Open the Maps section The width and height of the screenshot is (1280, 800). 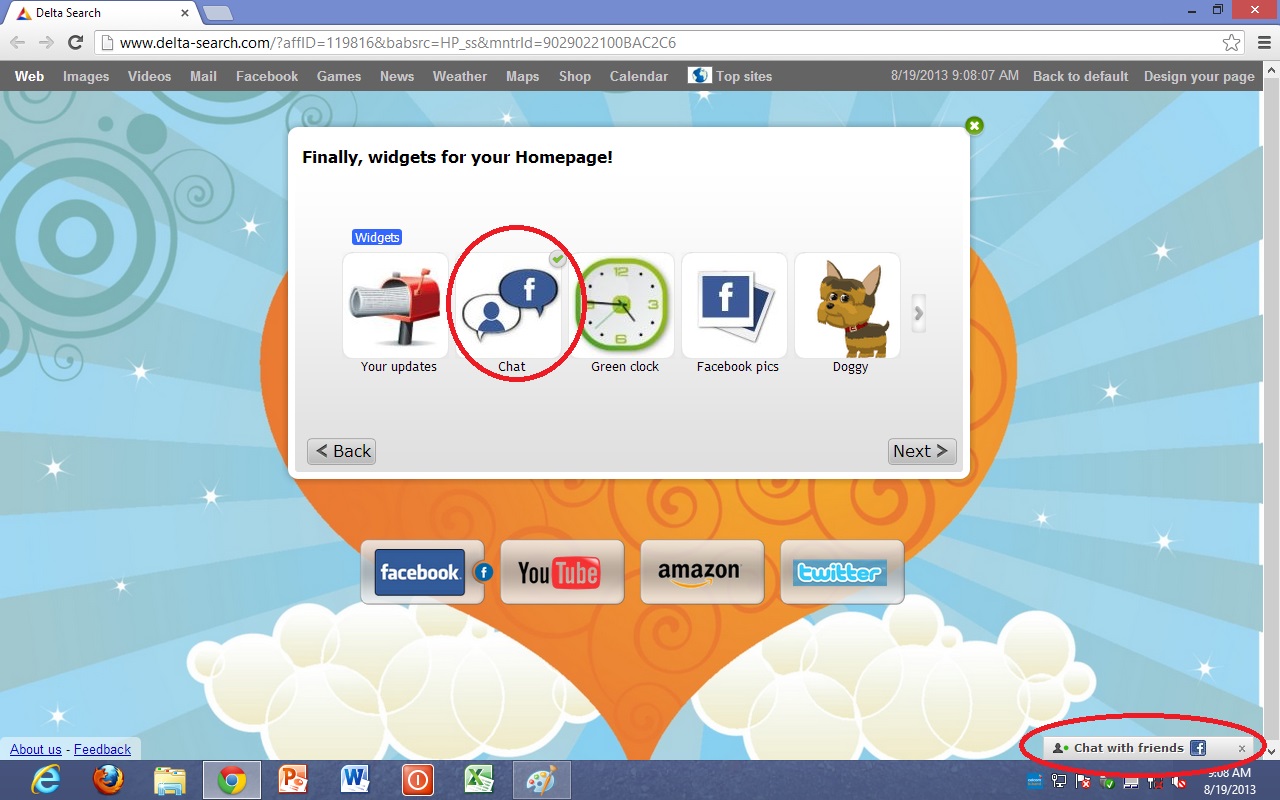click(x=522, y=76)
